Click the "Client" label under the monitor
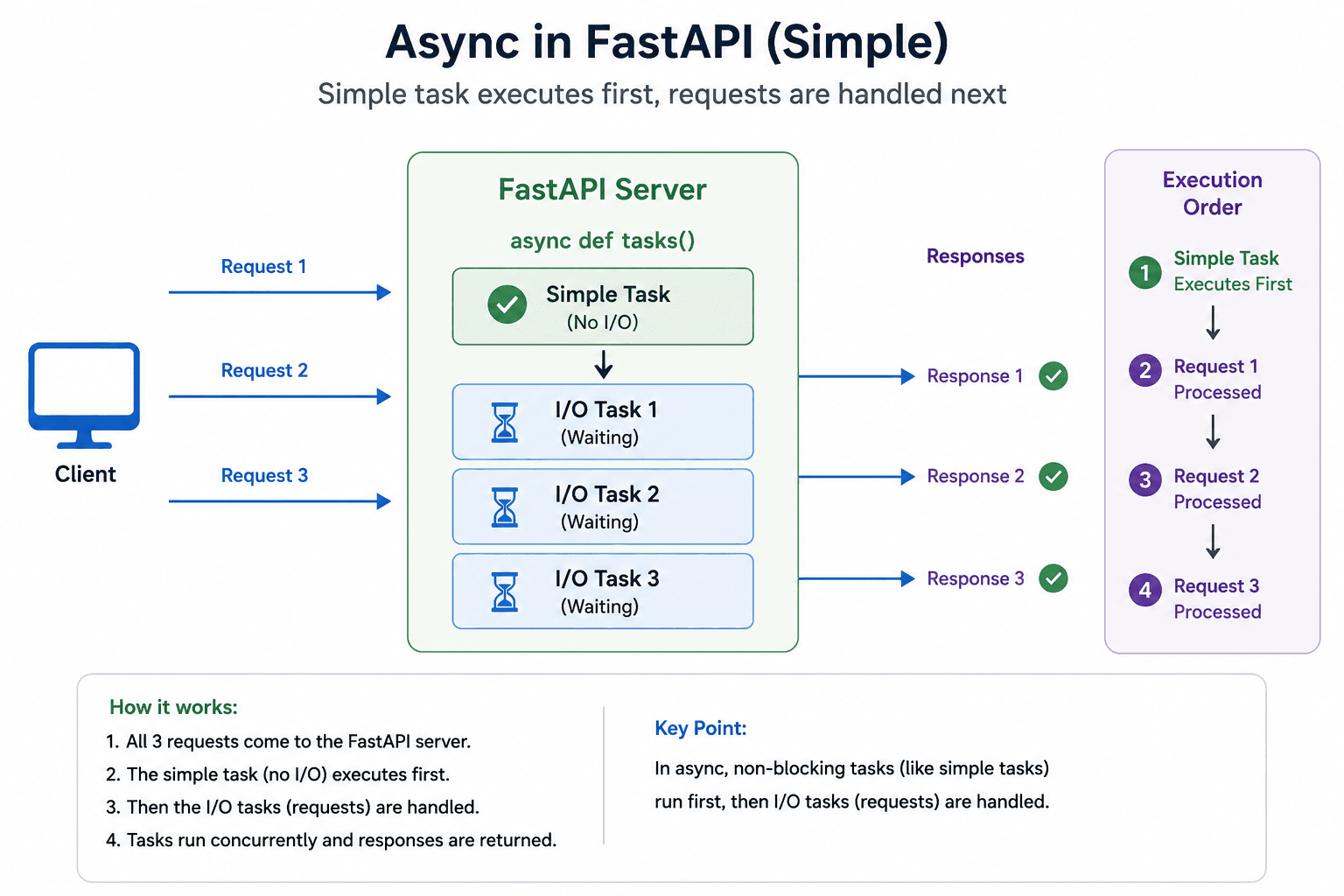Viewport: 1344px width, 896px height. tap(86, 474)
